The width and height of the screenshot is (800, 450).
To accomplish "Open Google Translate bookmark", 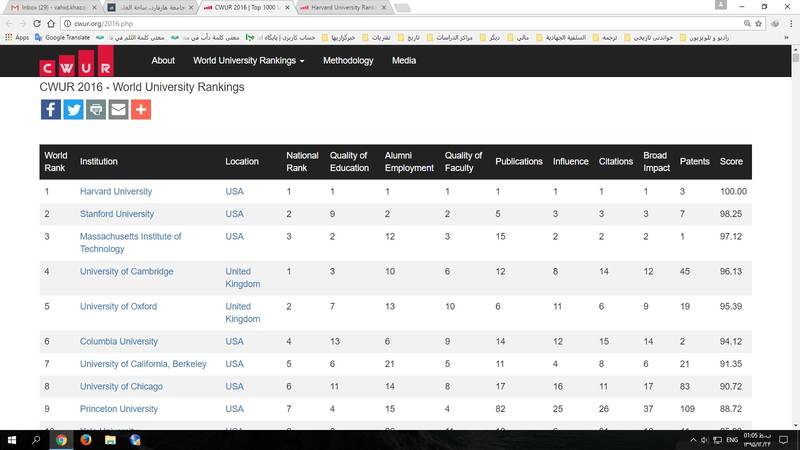I will tap(63, 37).
